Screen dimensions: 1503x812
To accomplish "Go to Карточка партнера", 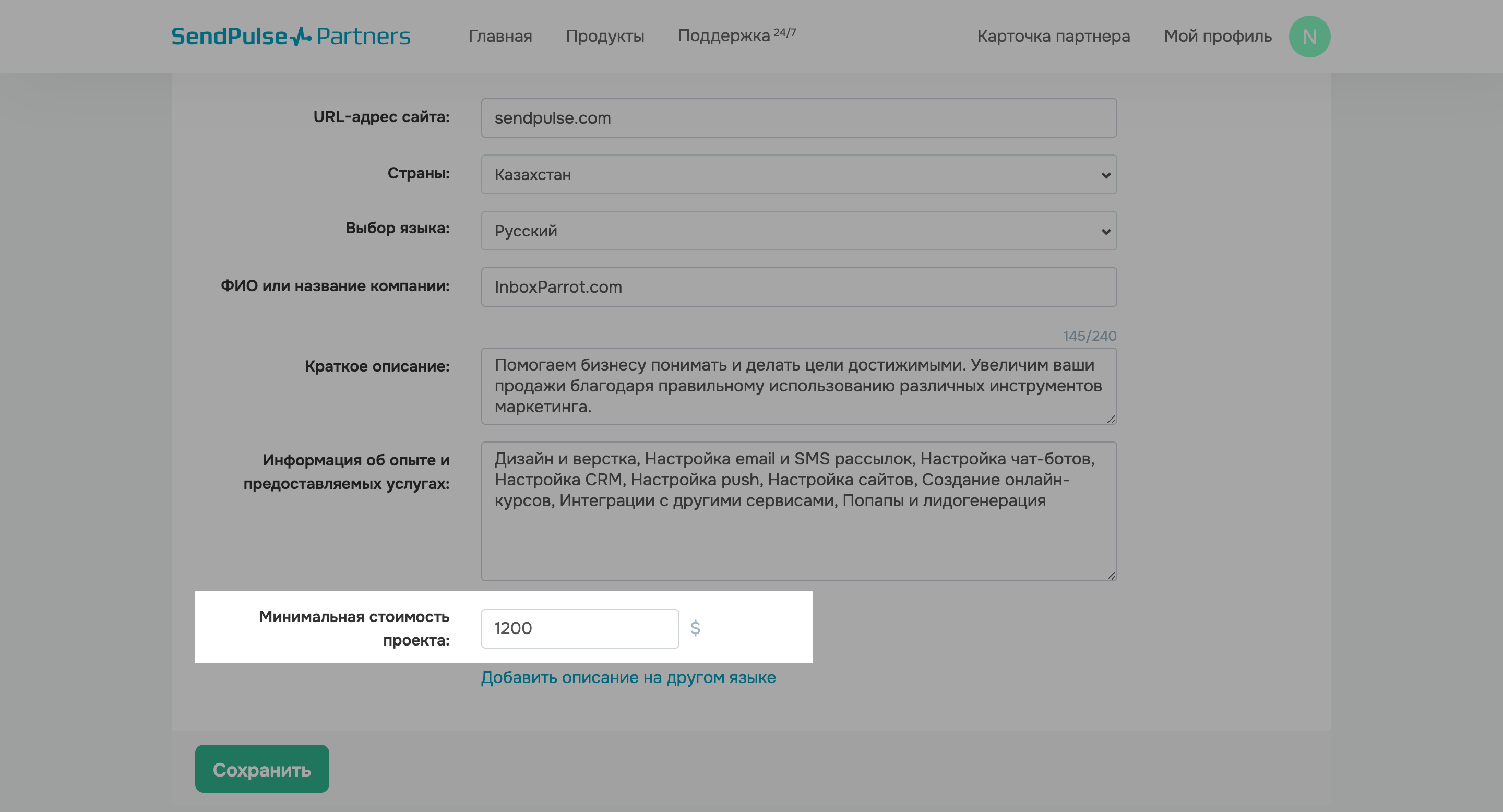I will [1053, 36].
